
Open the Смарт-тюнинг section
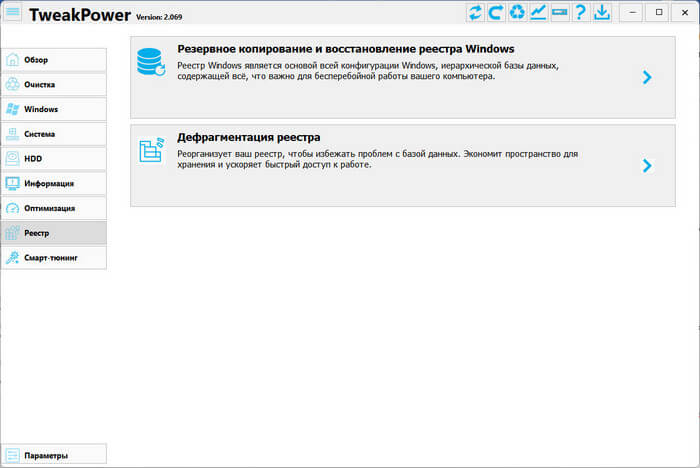coord(53,258)
